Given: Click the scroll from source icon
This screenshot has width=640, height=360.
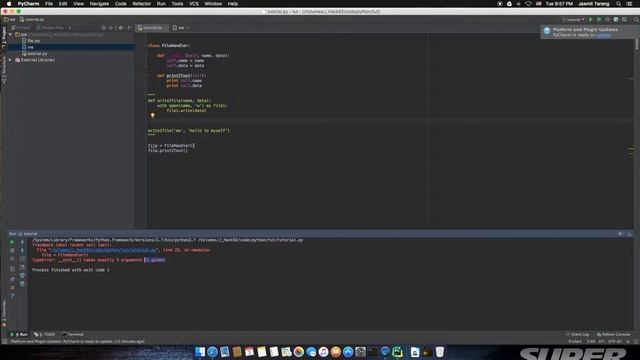Looking at the screenshot, I should tap(103, 28).
